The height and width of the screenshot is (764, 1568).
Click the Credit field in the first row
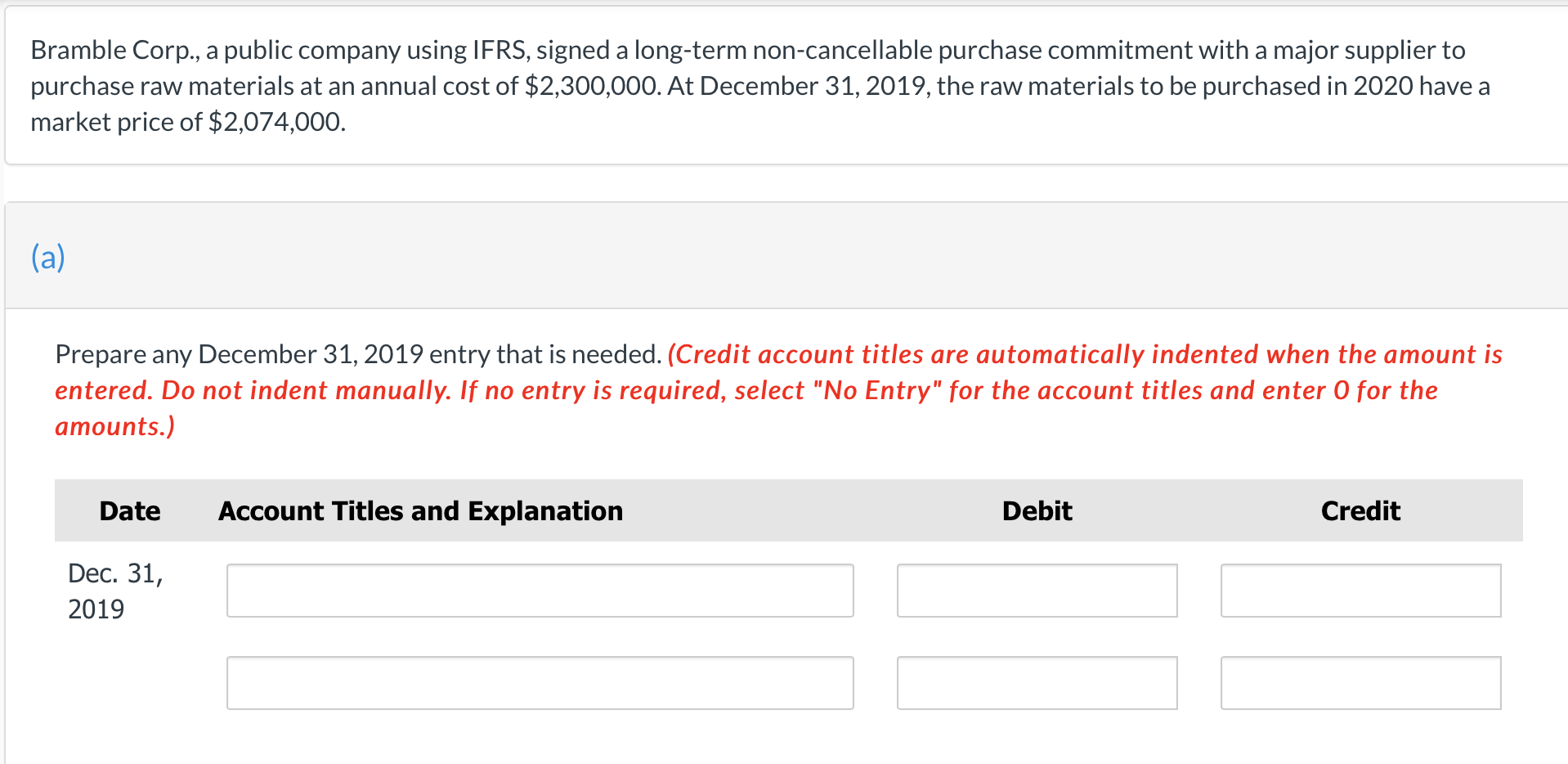click(x=1360, y=590)
